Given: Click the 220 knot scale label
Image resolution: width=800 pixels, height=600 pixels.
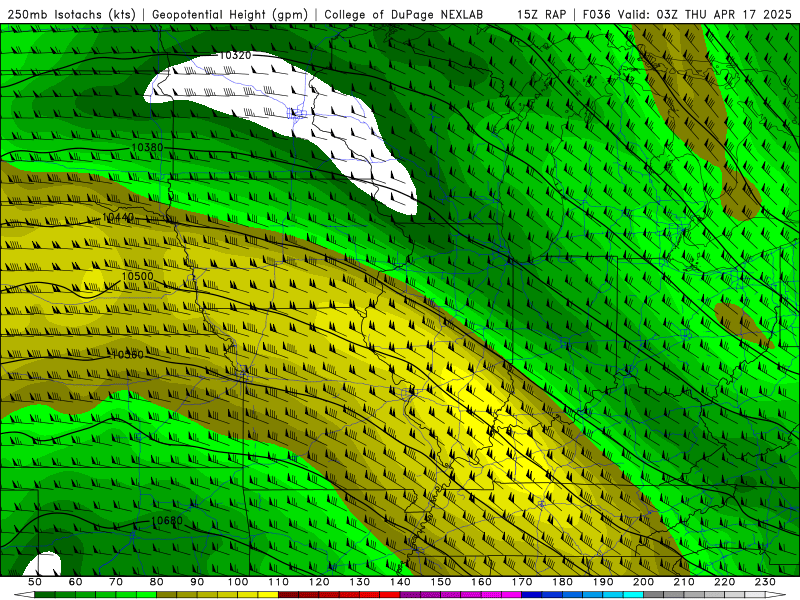Looking at the screenshot, I should (x=724, y=582).
